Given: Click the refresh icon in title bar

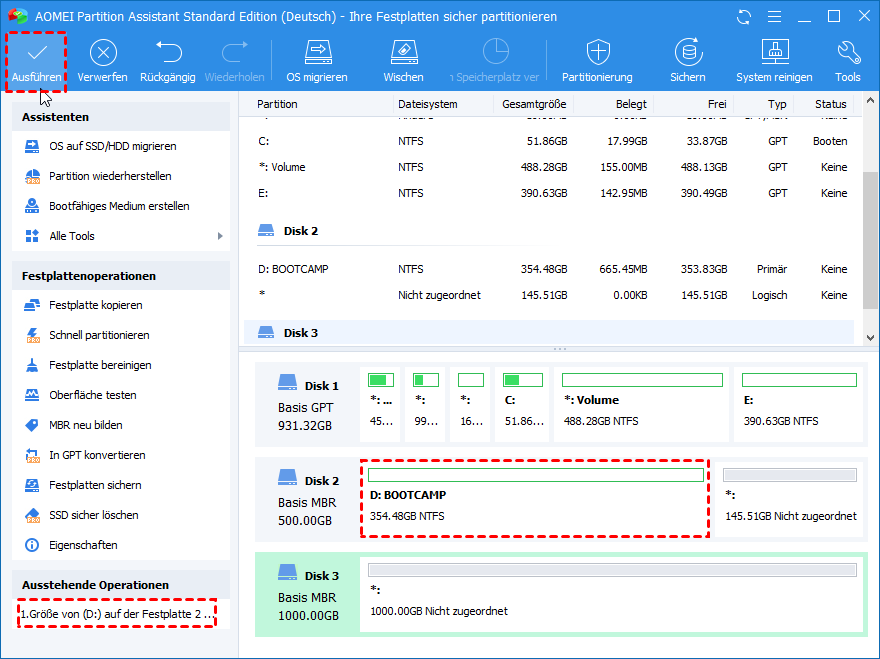Looking at the screenshot, I should click(743, 17).
